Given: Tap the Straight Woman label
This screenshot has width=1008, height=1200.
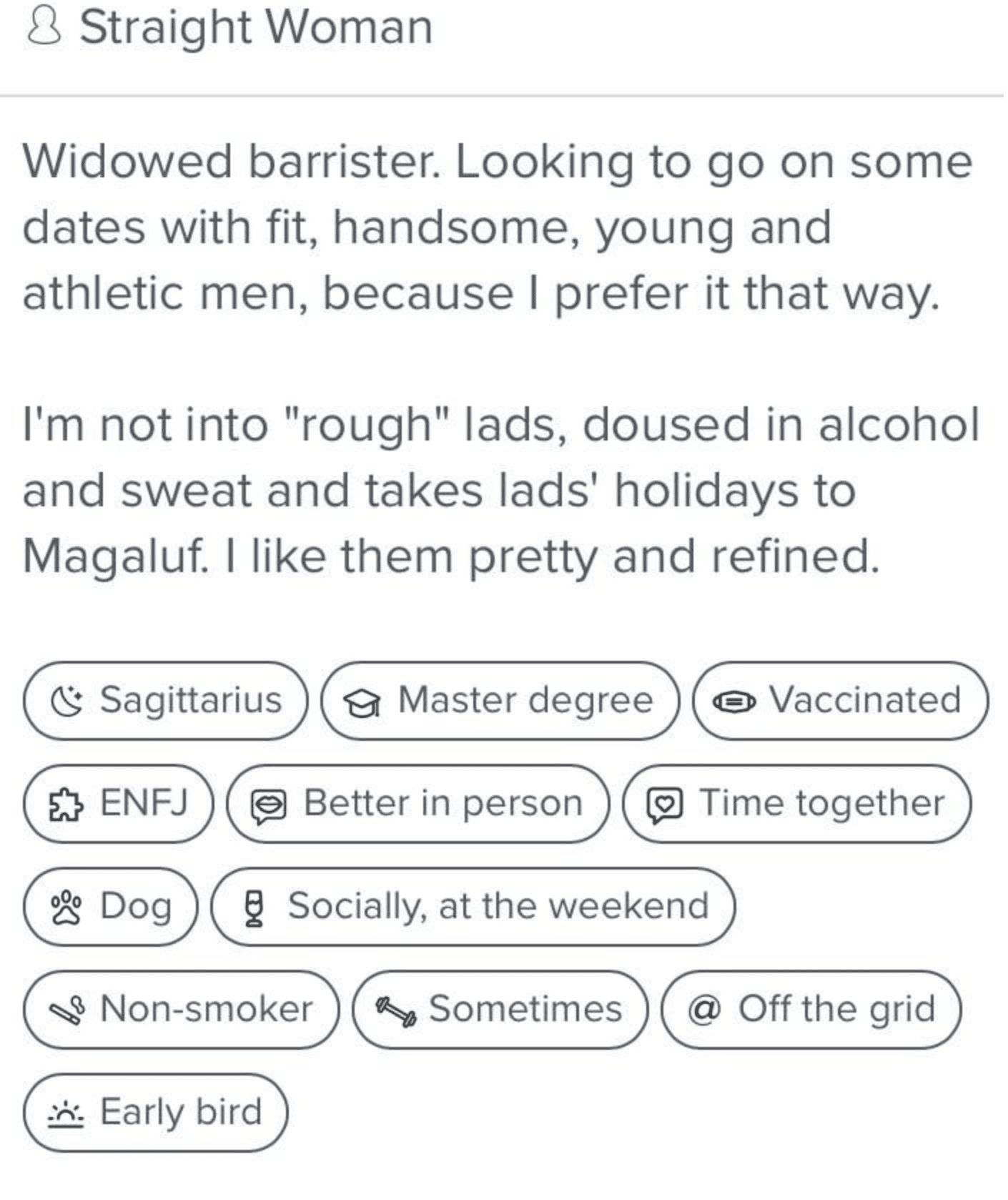Looking at the screenshot, I should pyautogui.click(x=256, y=28).
